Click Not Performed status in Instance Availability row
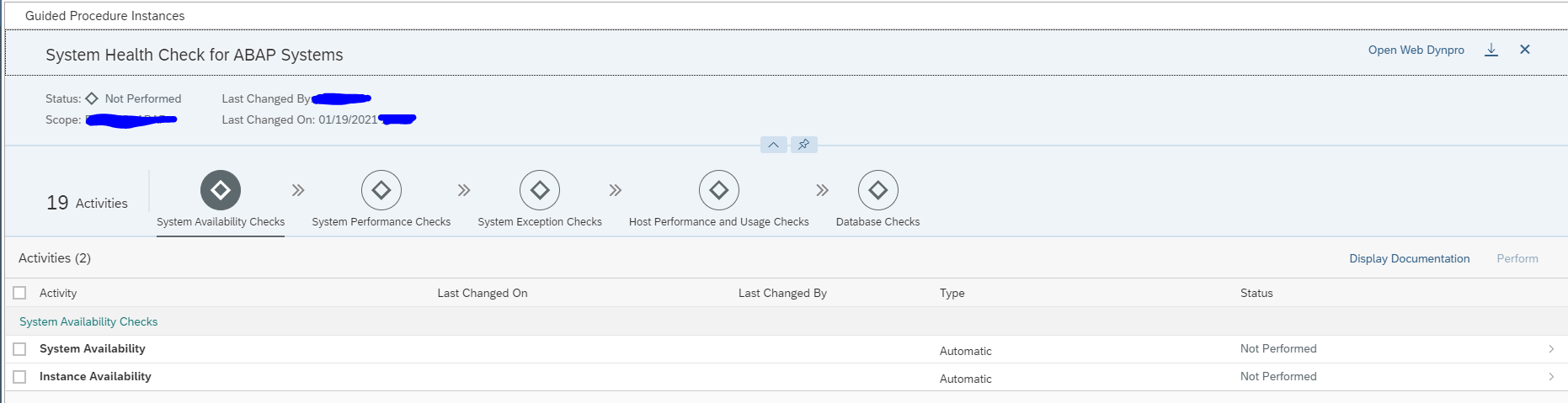This screenshot has height=403, width=1568. point(1278,376)
